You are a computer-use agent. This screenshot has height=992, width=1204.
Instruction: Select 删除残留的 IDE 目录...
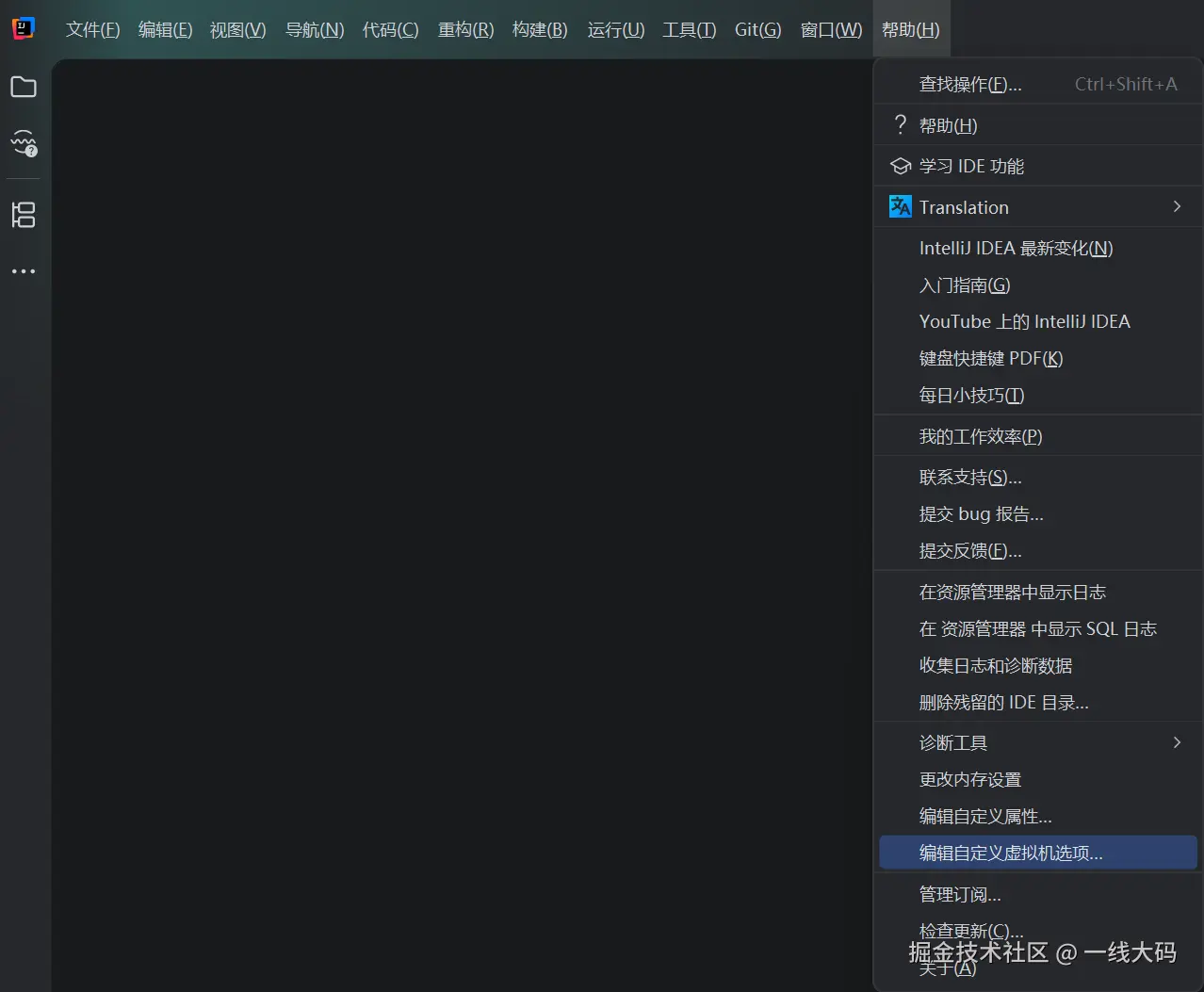coord(1038,702)
